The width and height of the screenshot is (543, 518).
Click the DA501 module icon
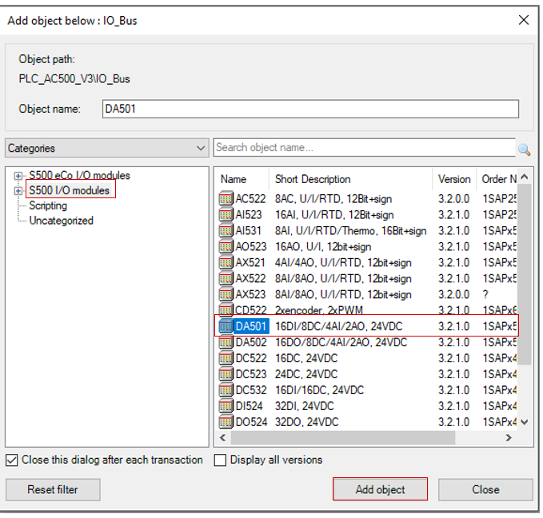(x=226, y=327)
